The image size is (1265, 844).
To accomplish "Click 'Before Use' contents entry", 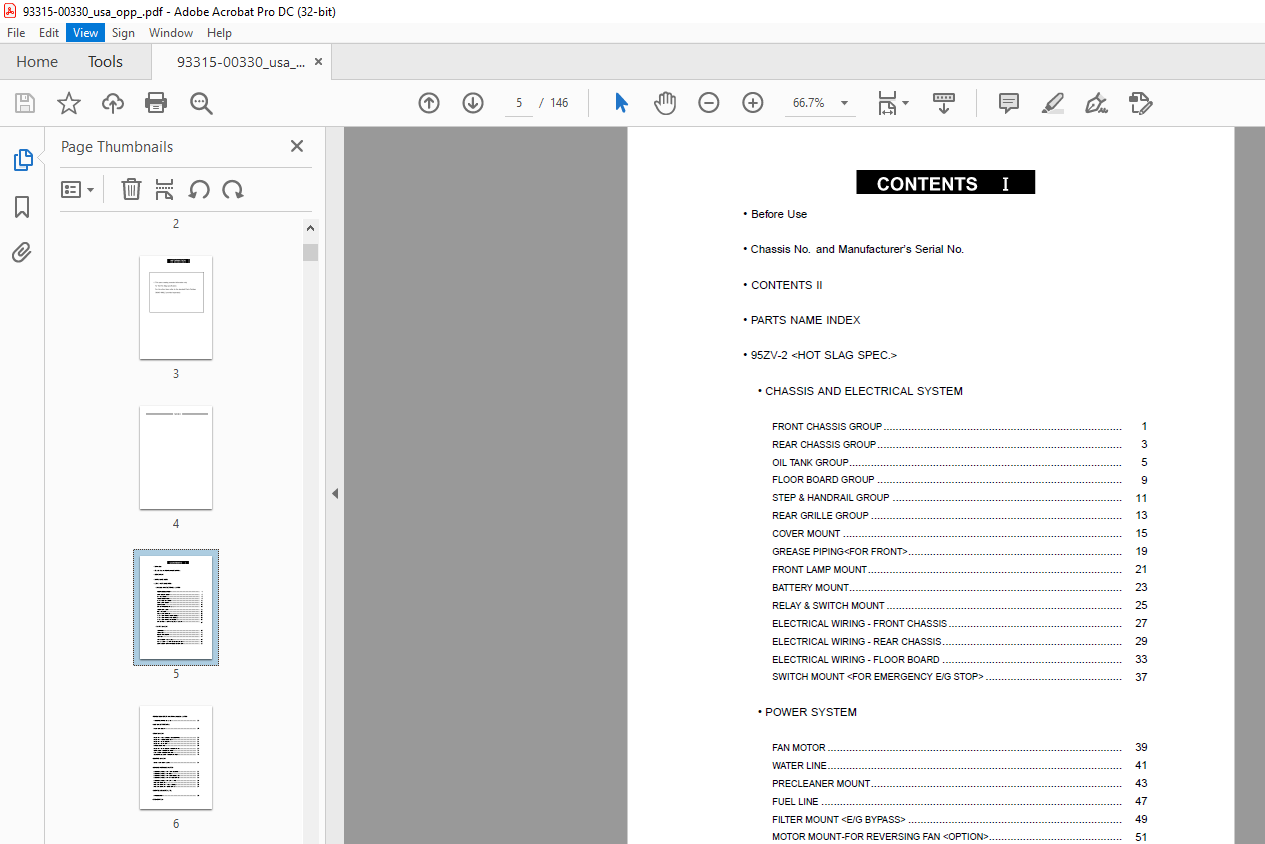I will tap(779, 214).
